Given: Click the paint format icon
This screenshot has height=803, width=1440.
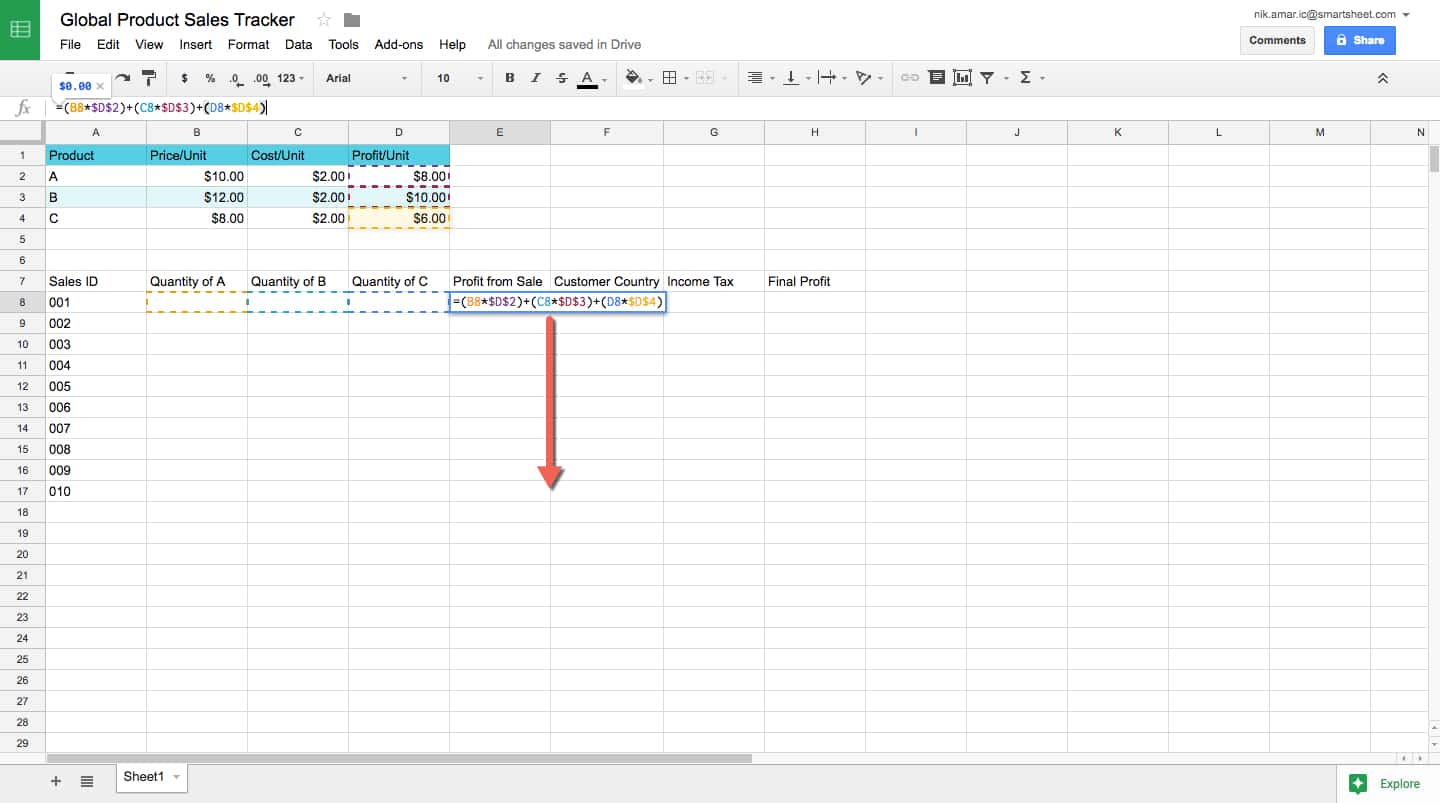Looking at the screenshot, I should coord(149,77).
